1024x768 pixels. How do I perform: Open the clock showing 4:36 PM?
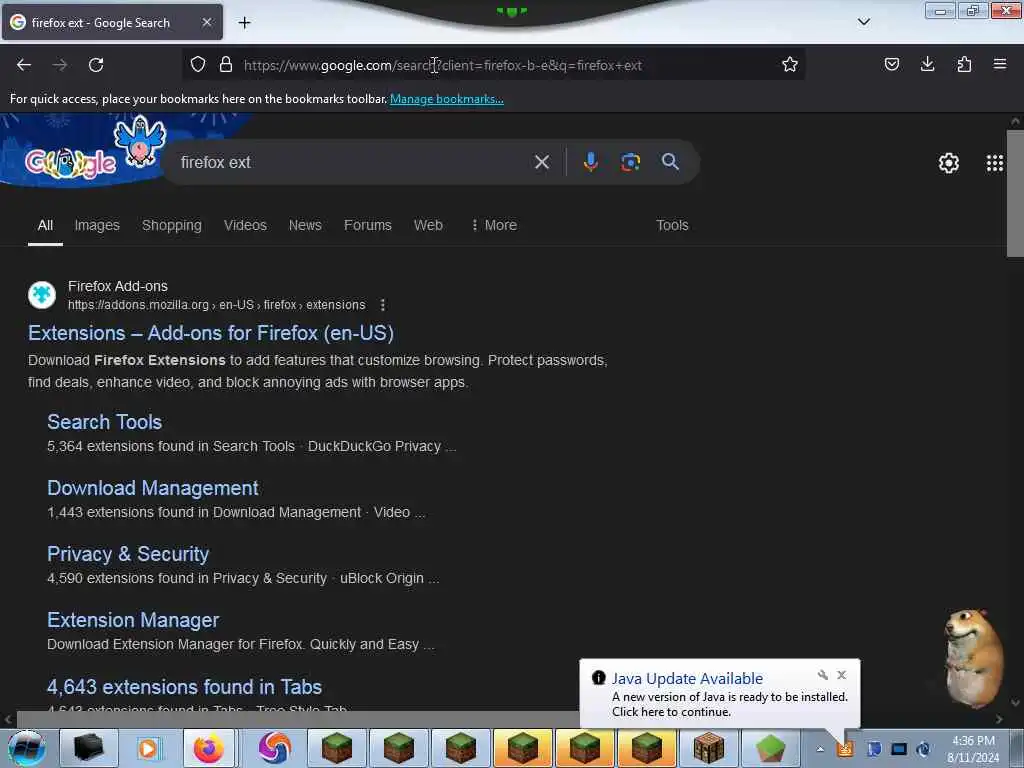(973, 749)
